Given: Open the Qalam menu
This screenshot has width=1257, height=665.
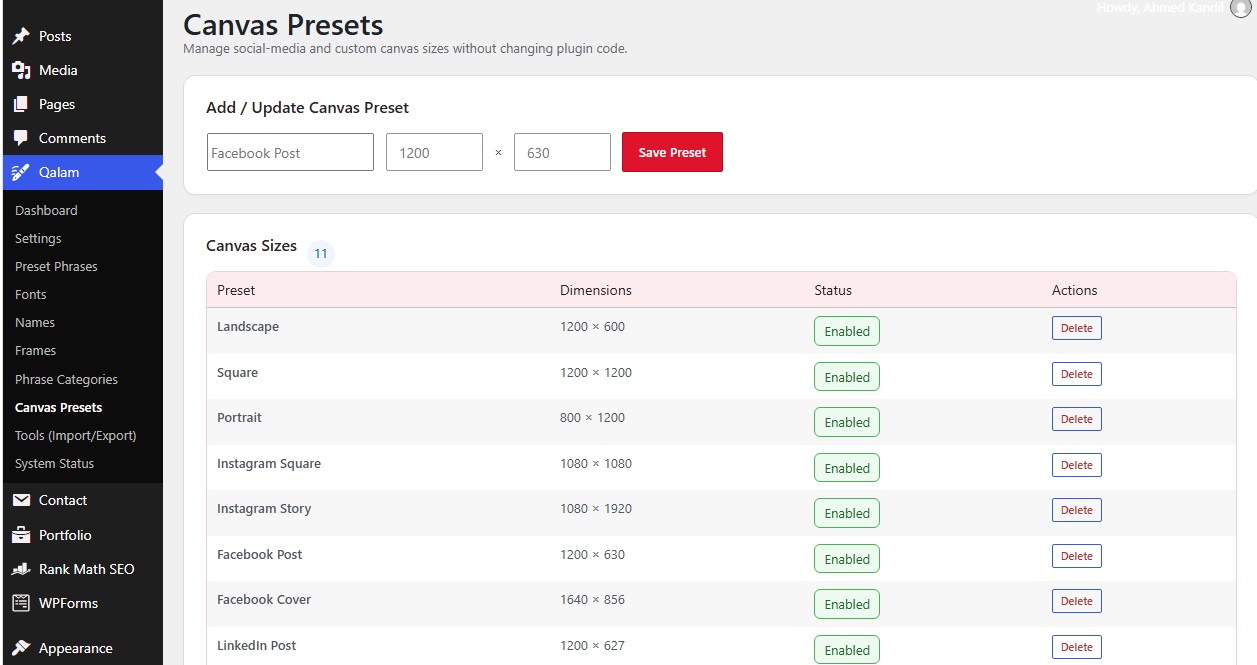Looking at the screenshot, I should point(81,172).
